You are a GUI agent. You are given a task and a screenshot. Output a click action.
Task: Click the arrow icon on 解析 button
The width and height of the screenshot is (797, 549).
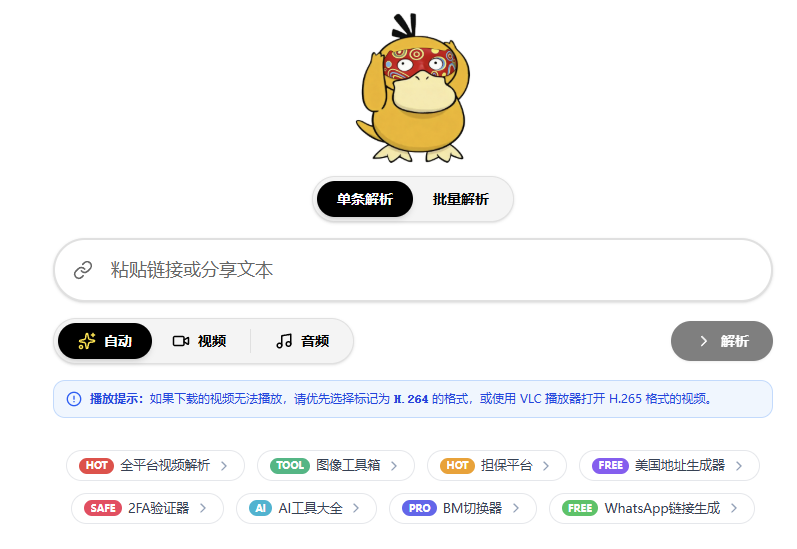(x=703, y=341)
